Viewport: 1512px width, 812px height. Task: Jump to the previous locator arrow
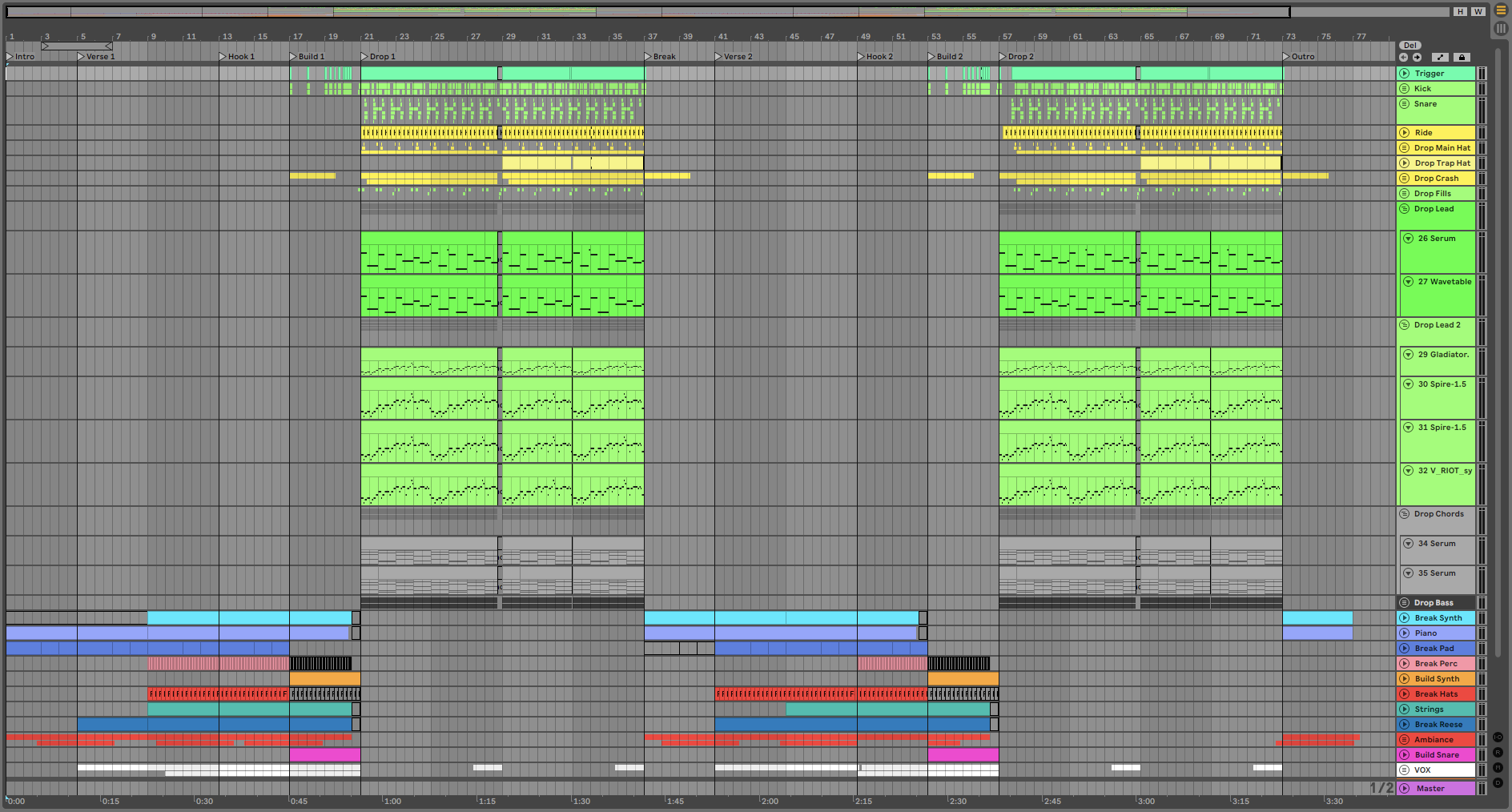pyautogui.click(x=1403, y=58)
